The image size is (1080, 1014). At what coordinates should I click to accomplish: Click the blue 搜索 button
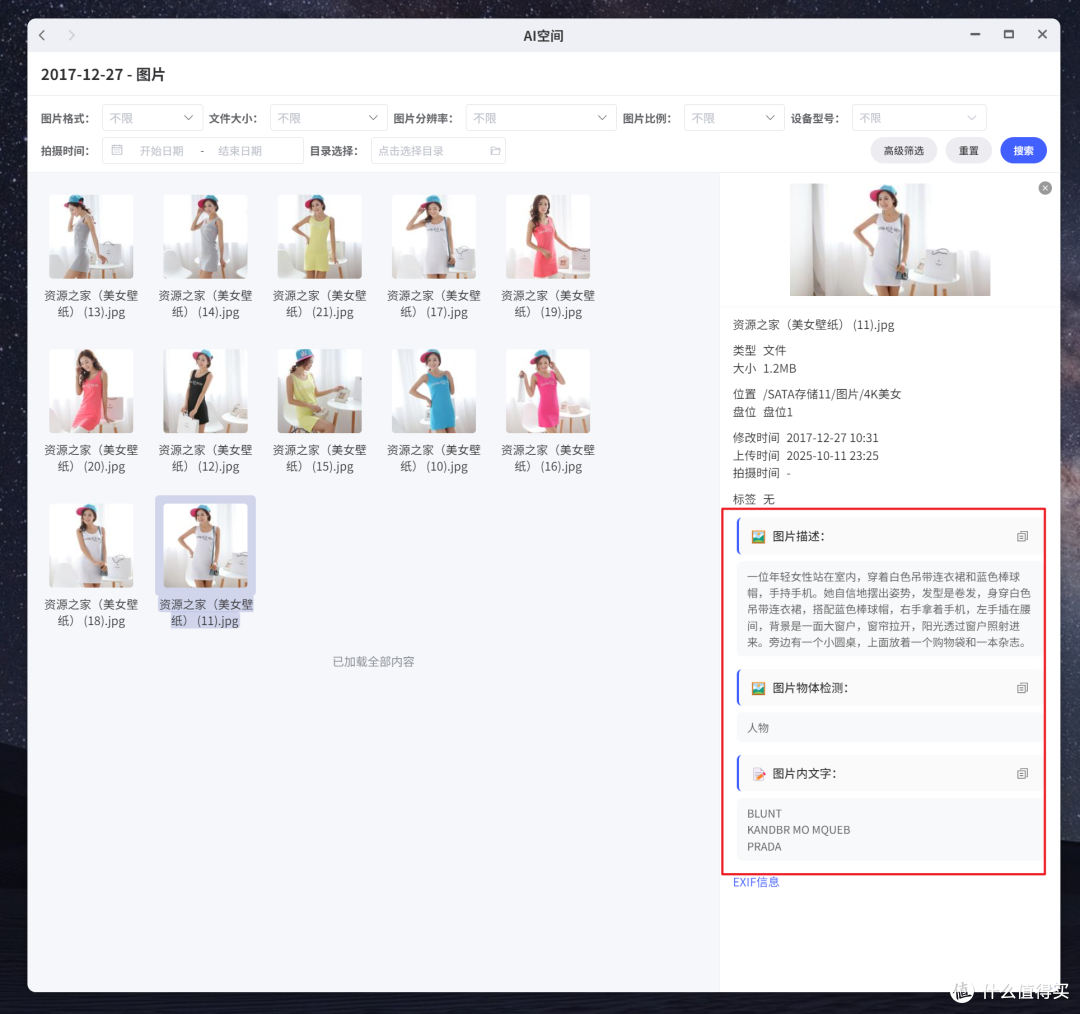(x=1023, y=150)
